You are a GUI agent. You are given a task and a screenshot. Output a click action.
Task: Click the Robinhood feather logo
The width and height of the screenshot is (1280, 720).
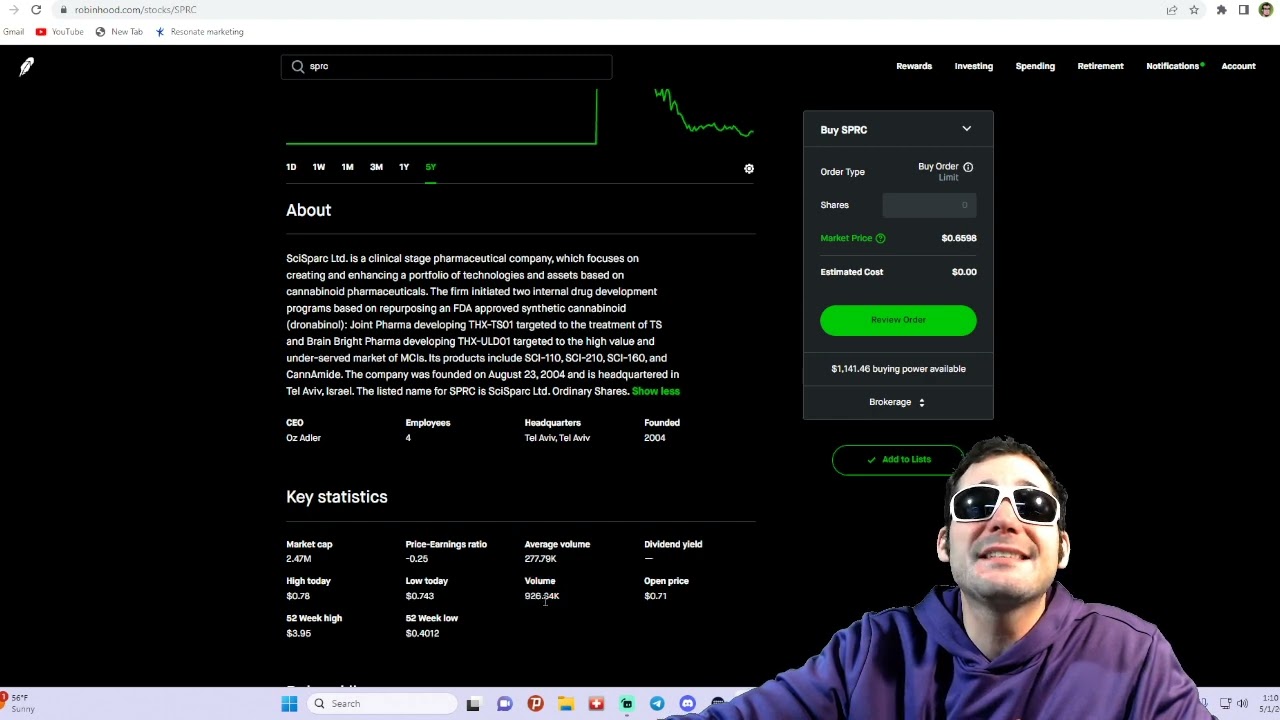point(27,66)
